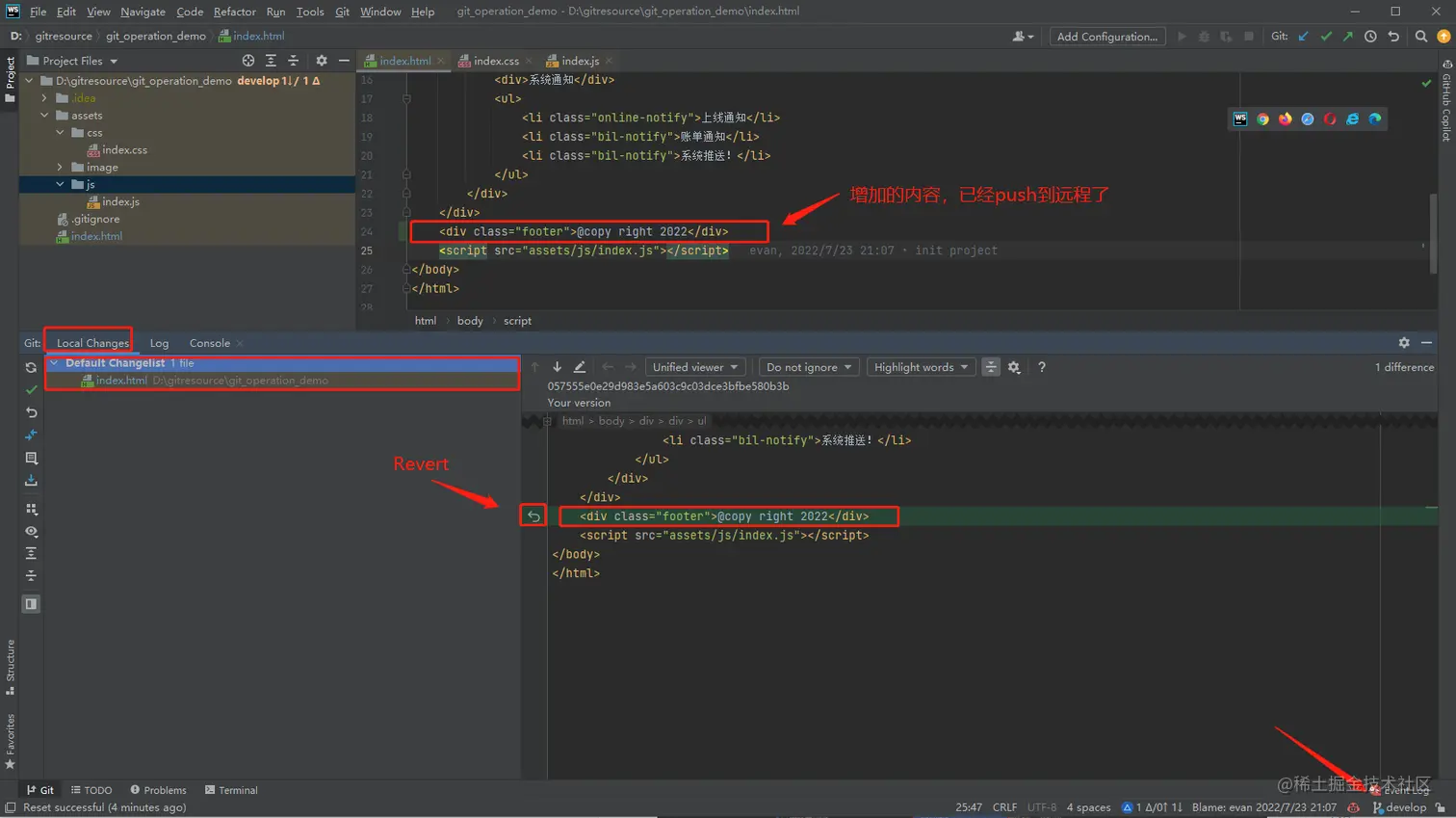Image resolution: width=1456 pixels, height=818 pixels.
Task: Collapse the assets folder
Action: [44, 116]
